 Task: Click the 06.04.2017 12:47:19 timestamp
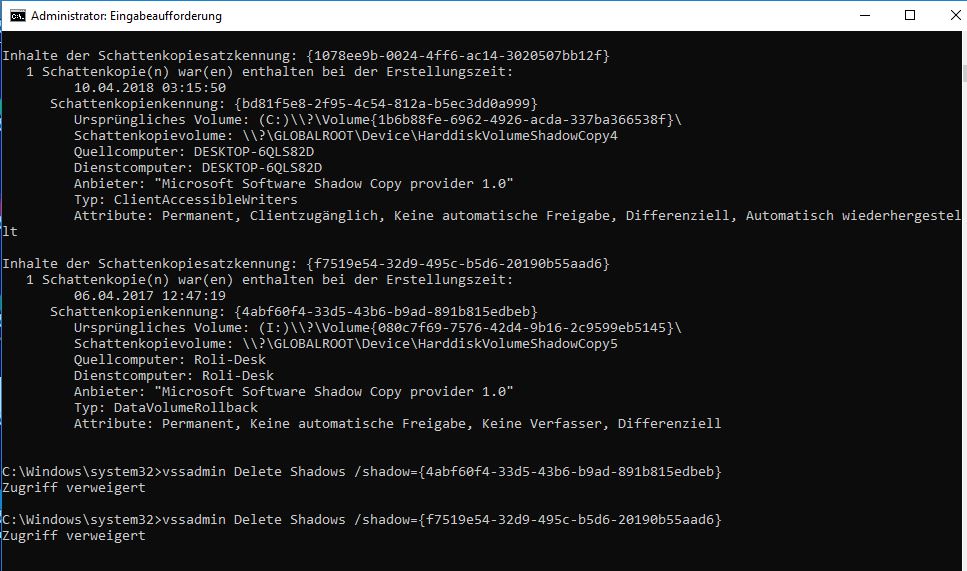(x=150, y=295)
